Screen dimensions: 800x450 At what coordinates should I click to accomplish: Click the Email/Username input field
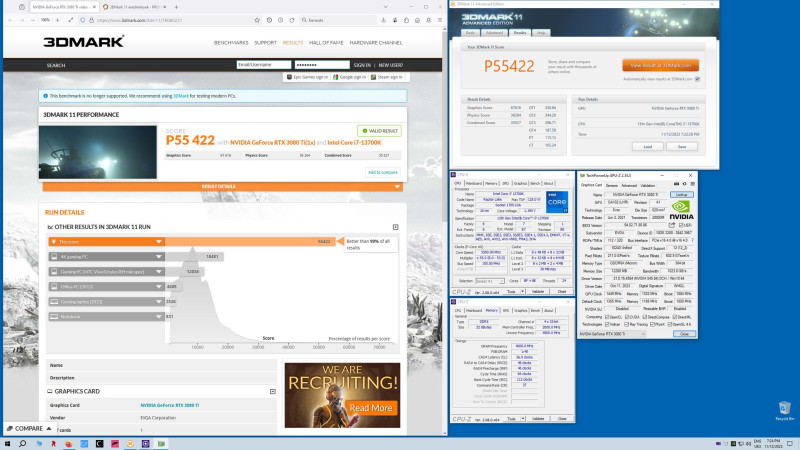[x=264, y=65]
